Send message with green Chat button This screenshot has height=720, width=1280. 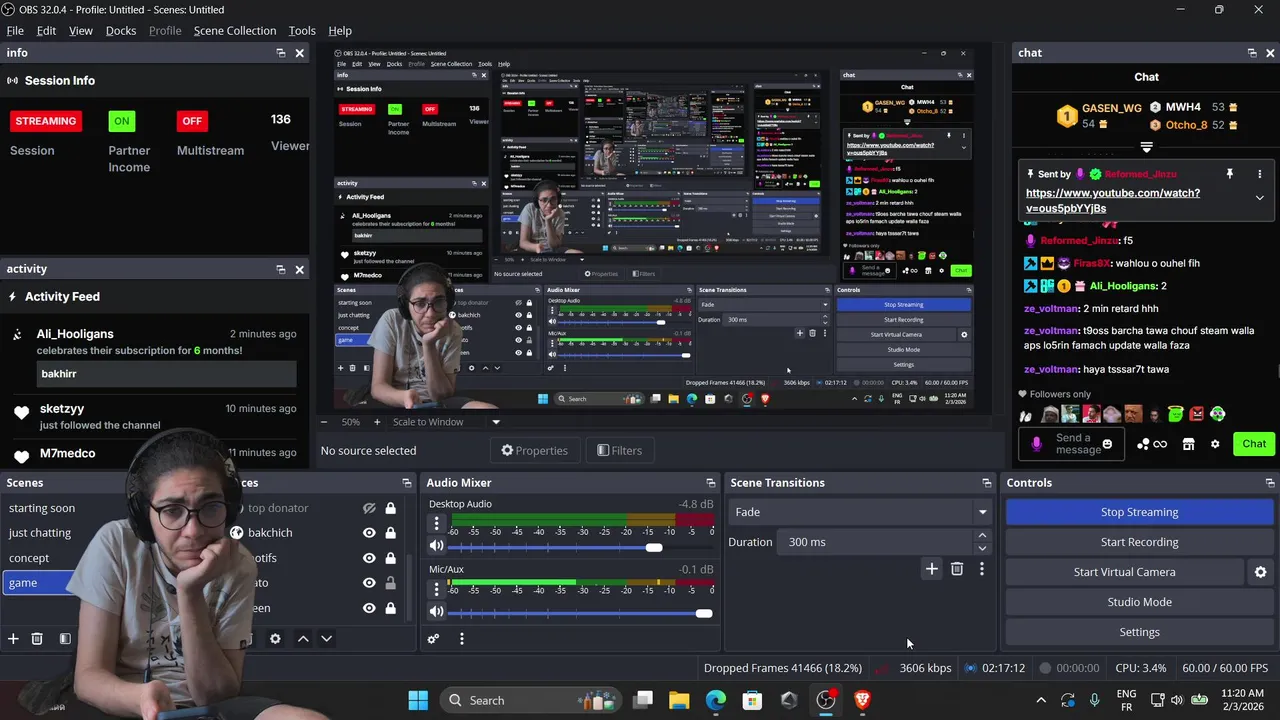[x=1254, y=444]
